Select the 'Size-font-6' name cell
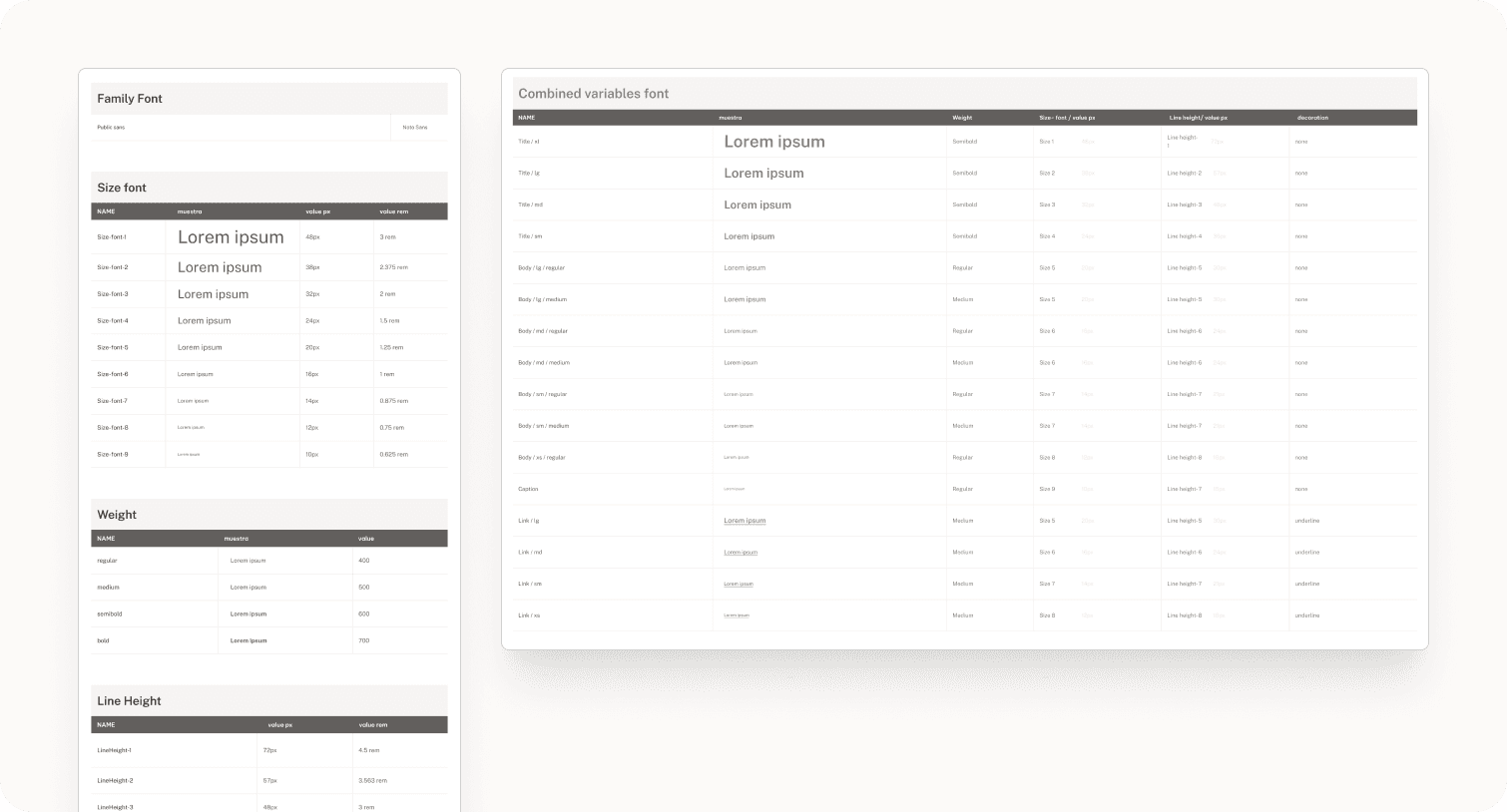The height and width of the screenshot is (812, 1507). click(113, 374)
